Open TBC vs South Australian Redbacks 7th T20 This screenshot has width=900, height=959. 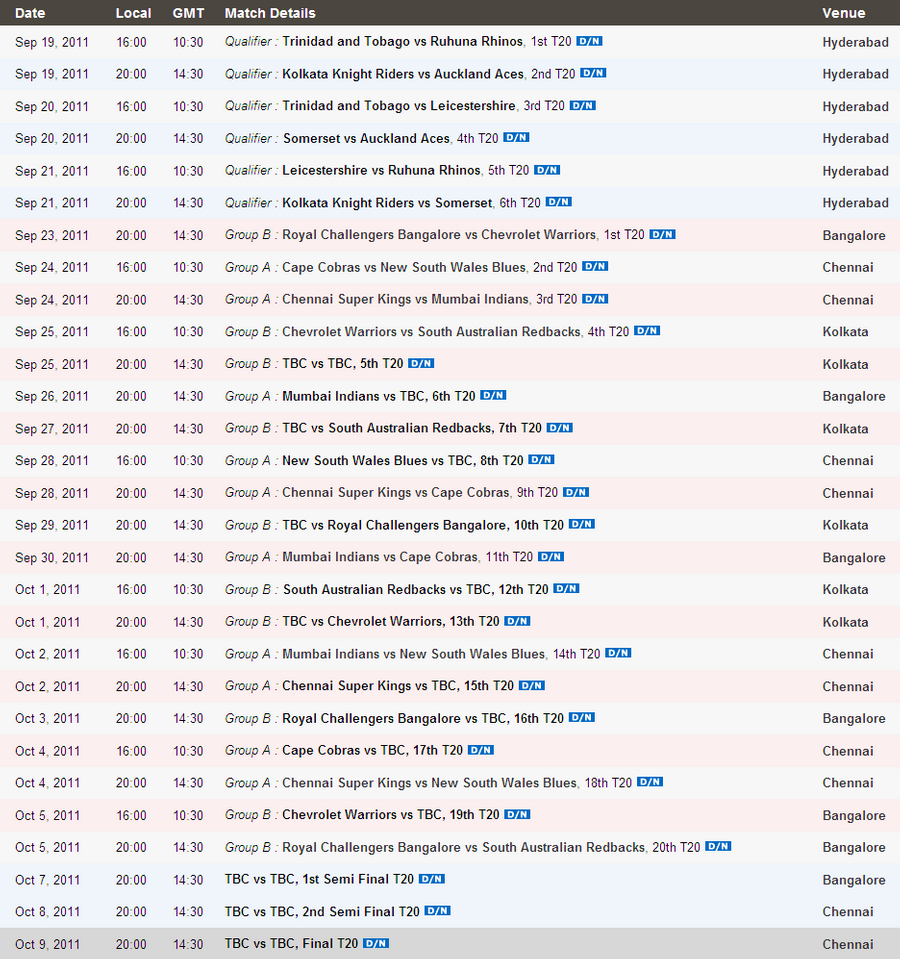(x=412, y=428)
